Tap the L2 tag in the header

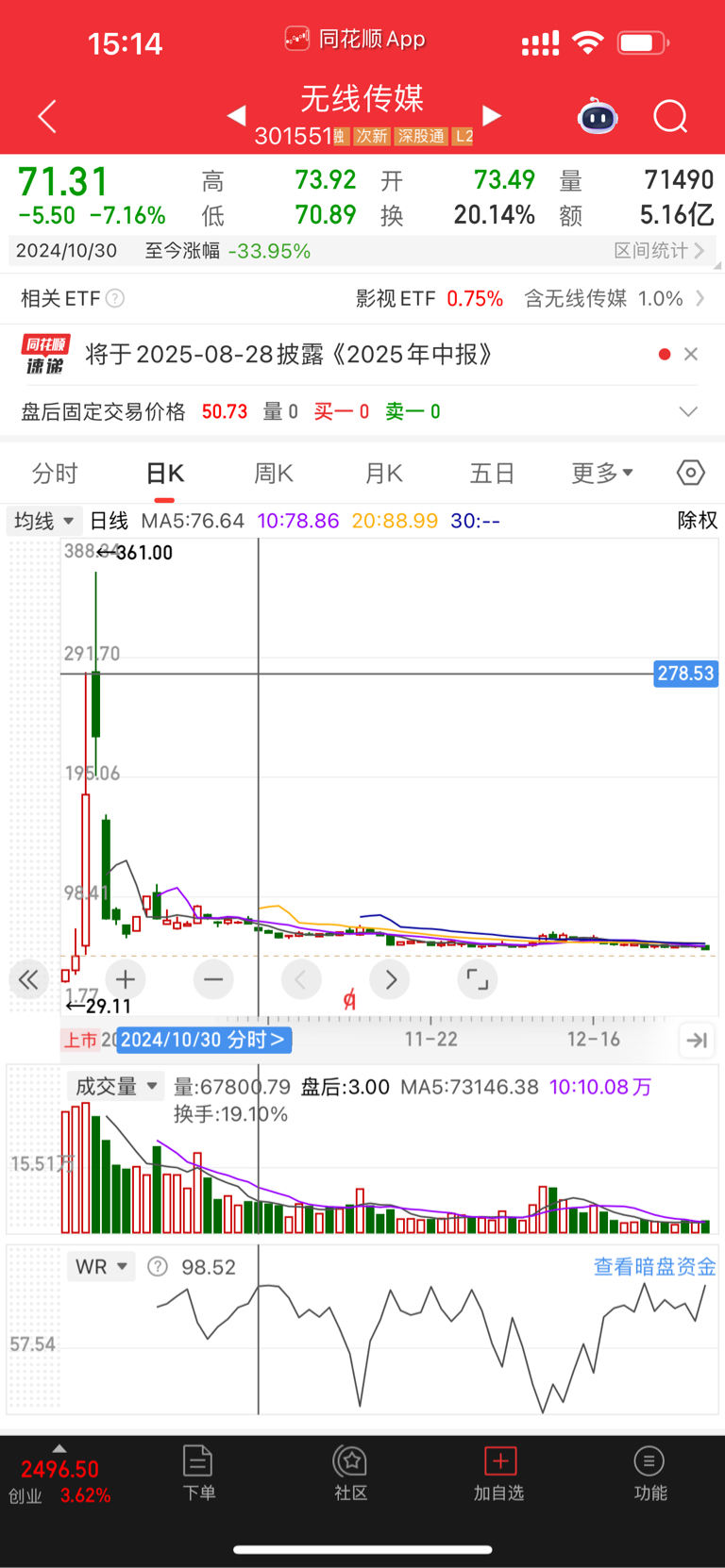(463, 136)
